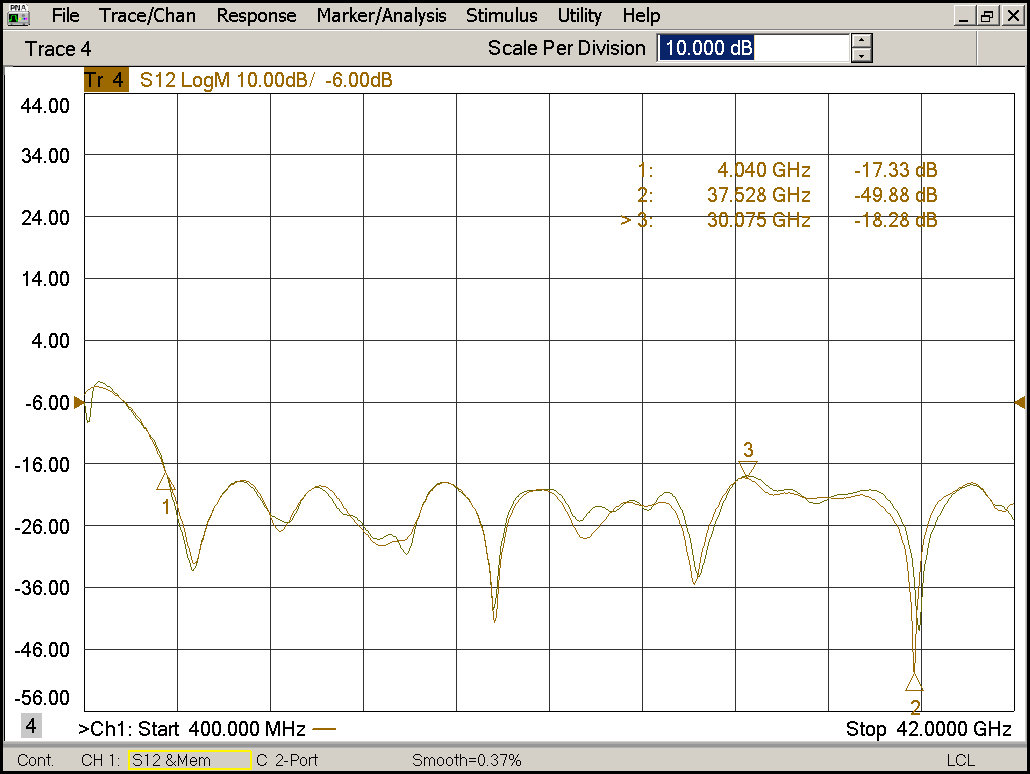This screenshot has height=774, width=1030.
Task: Close the application window
Action: coord(1013,16)
